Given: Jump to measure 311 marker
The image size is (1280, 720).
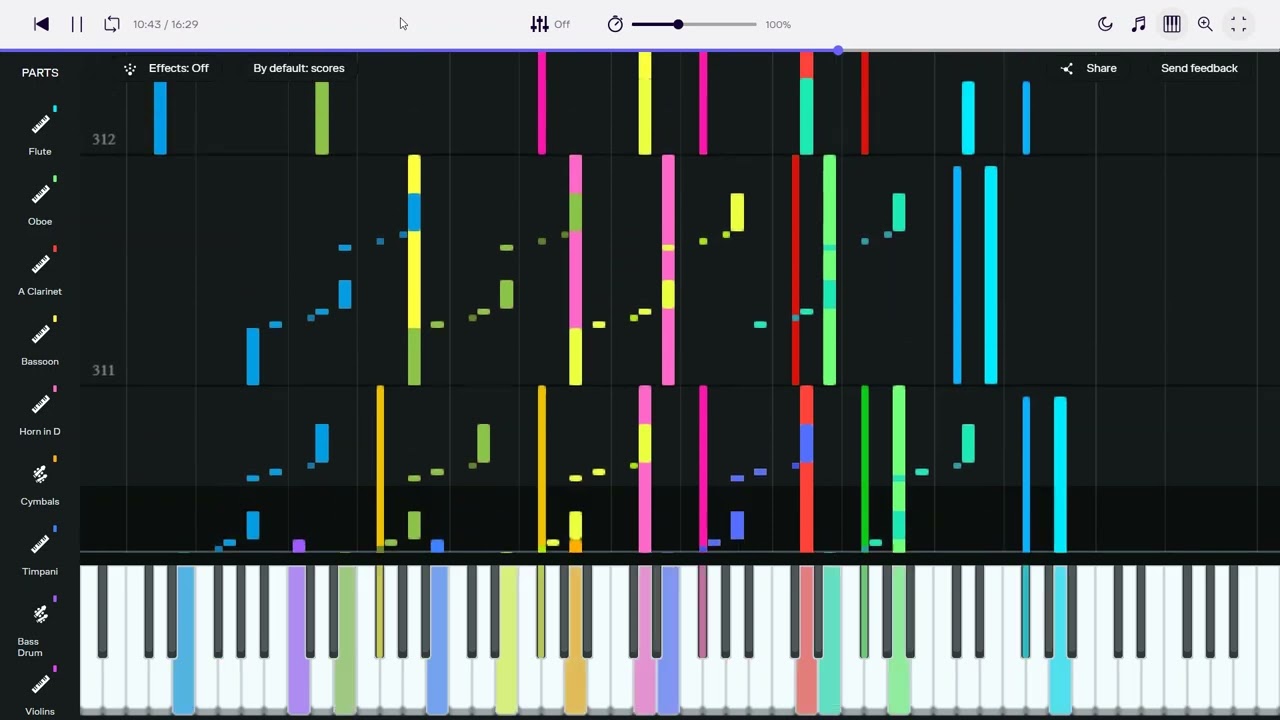Looking at the screenshot, I should pyautogui.click(x=104, y=370).
